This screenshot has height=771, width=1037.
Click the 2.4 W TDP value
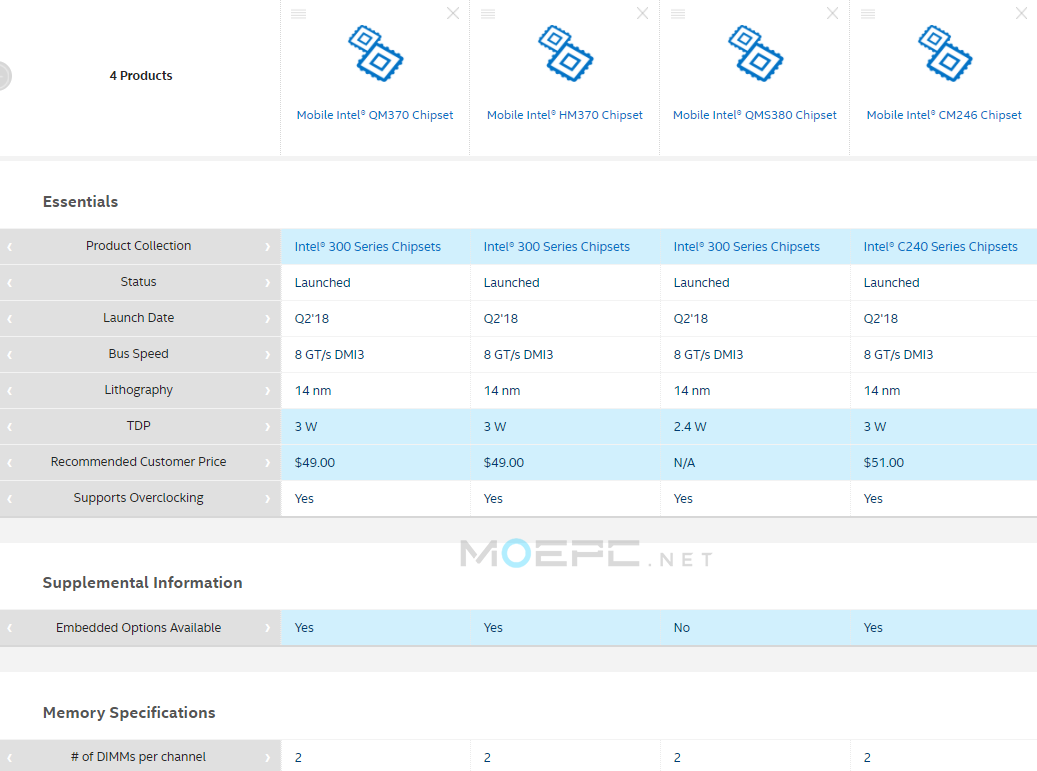[x=690, y=427]
